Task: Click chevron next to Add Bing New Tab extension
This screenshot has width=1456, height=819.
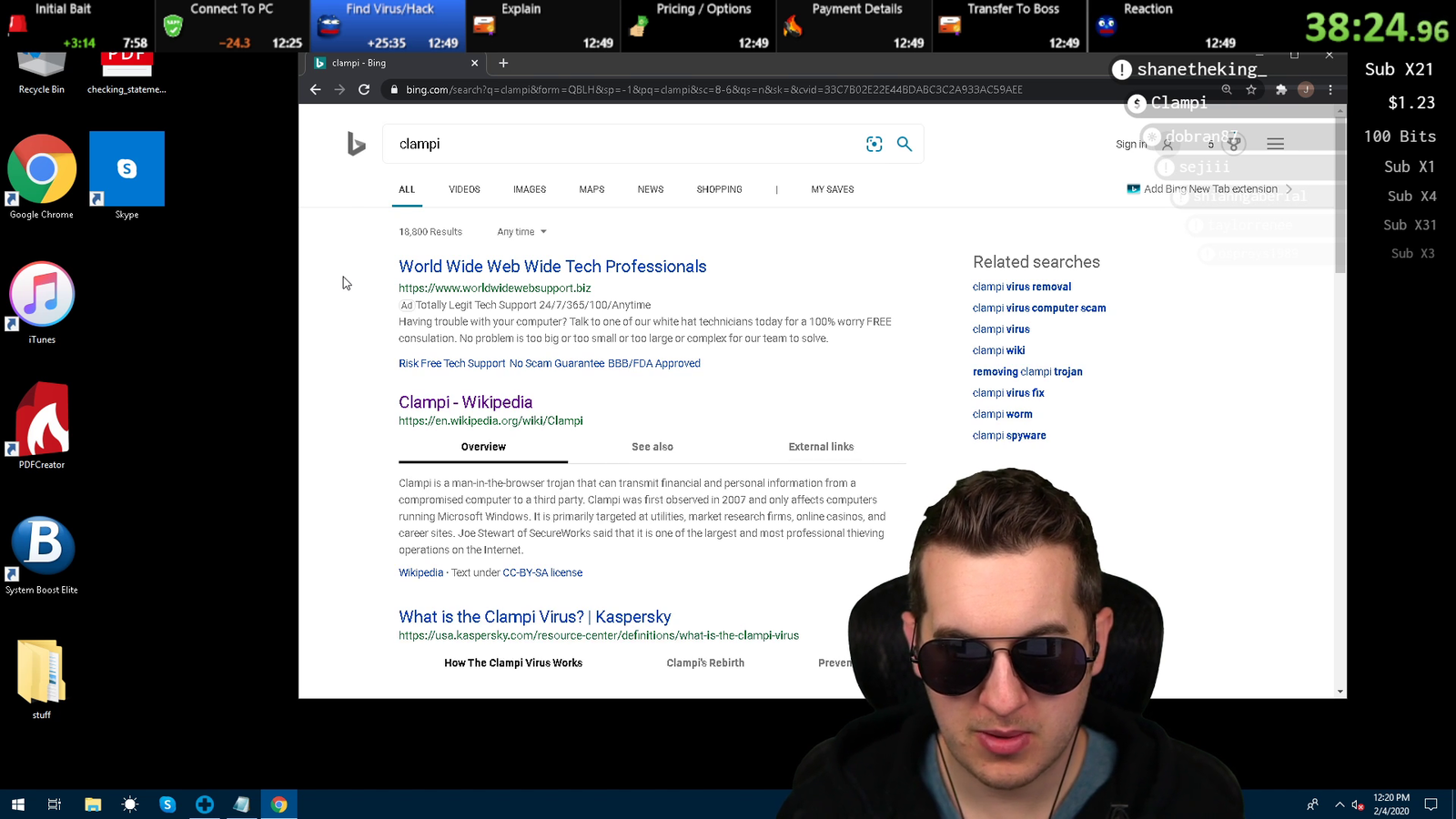Action: (1289, 189)
